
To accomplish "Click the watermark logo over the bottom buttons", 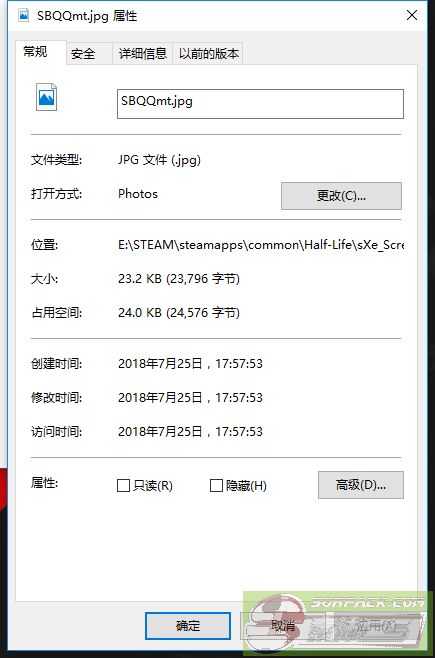I will (x=337, y=622).
